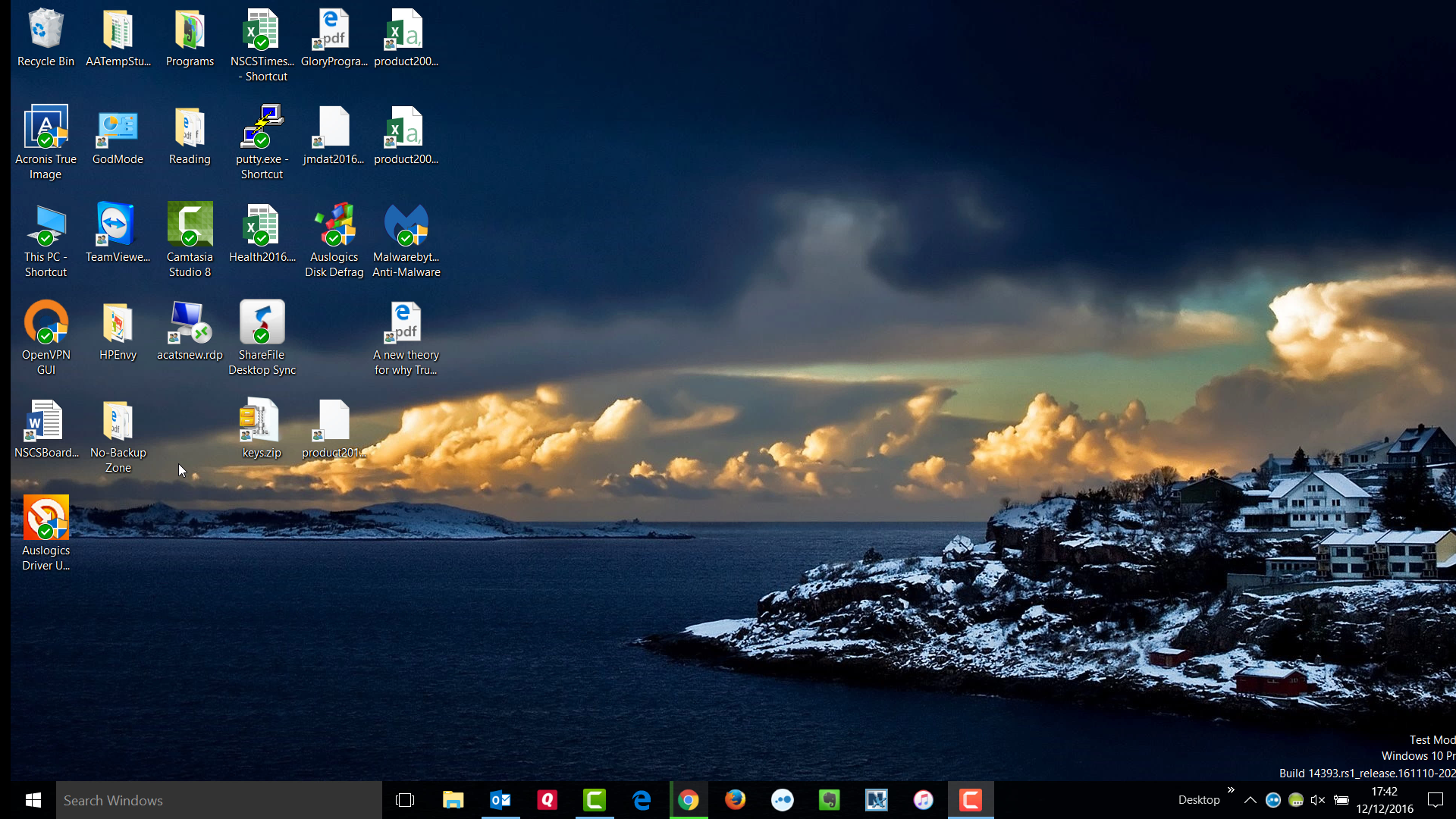Viewport: 1456px width, 819px height.
Task: Toggle the muted volume tray icon
Action: click(x=1318, y=800)
